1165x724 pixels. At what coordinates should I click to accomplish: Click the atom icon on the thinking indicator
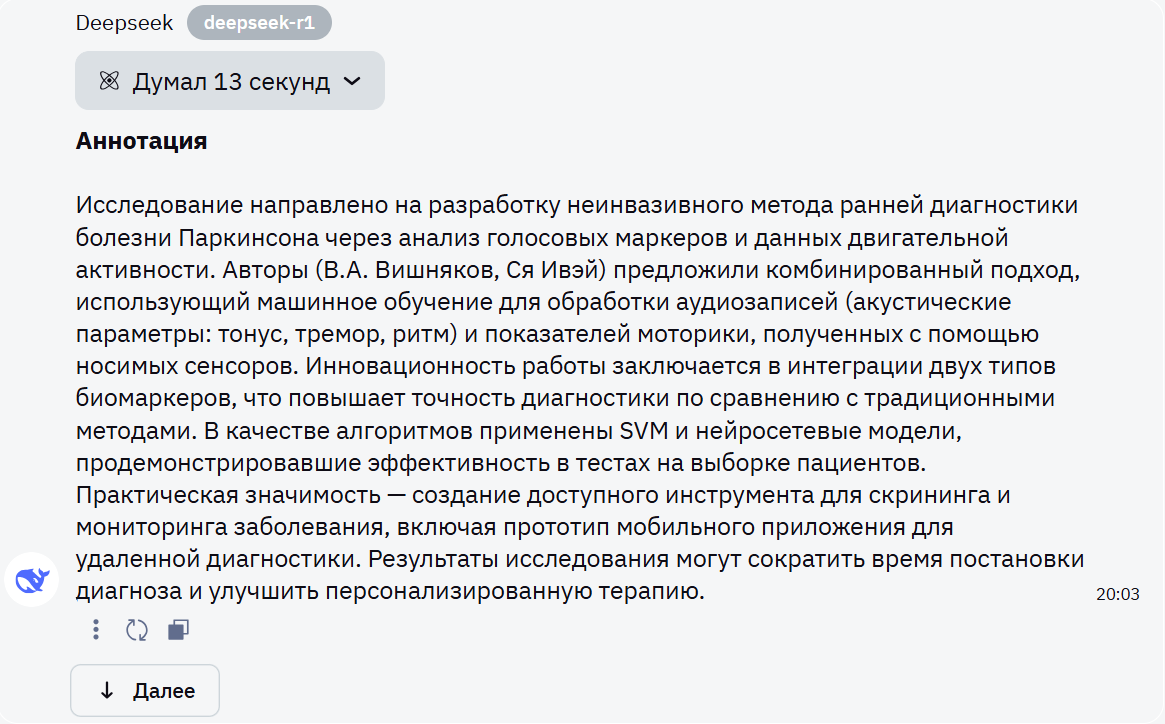(110, 80)
